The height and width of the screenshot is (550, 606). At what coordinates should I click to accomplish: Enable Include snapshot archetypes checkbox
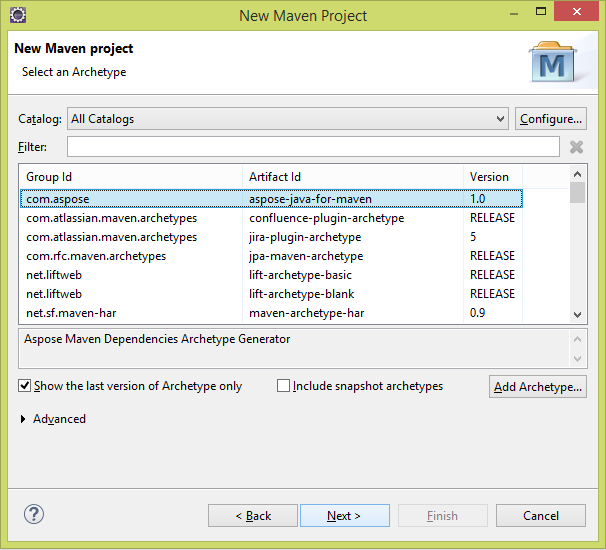pyautogui.click(x=283, y=385)
